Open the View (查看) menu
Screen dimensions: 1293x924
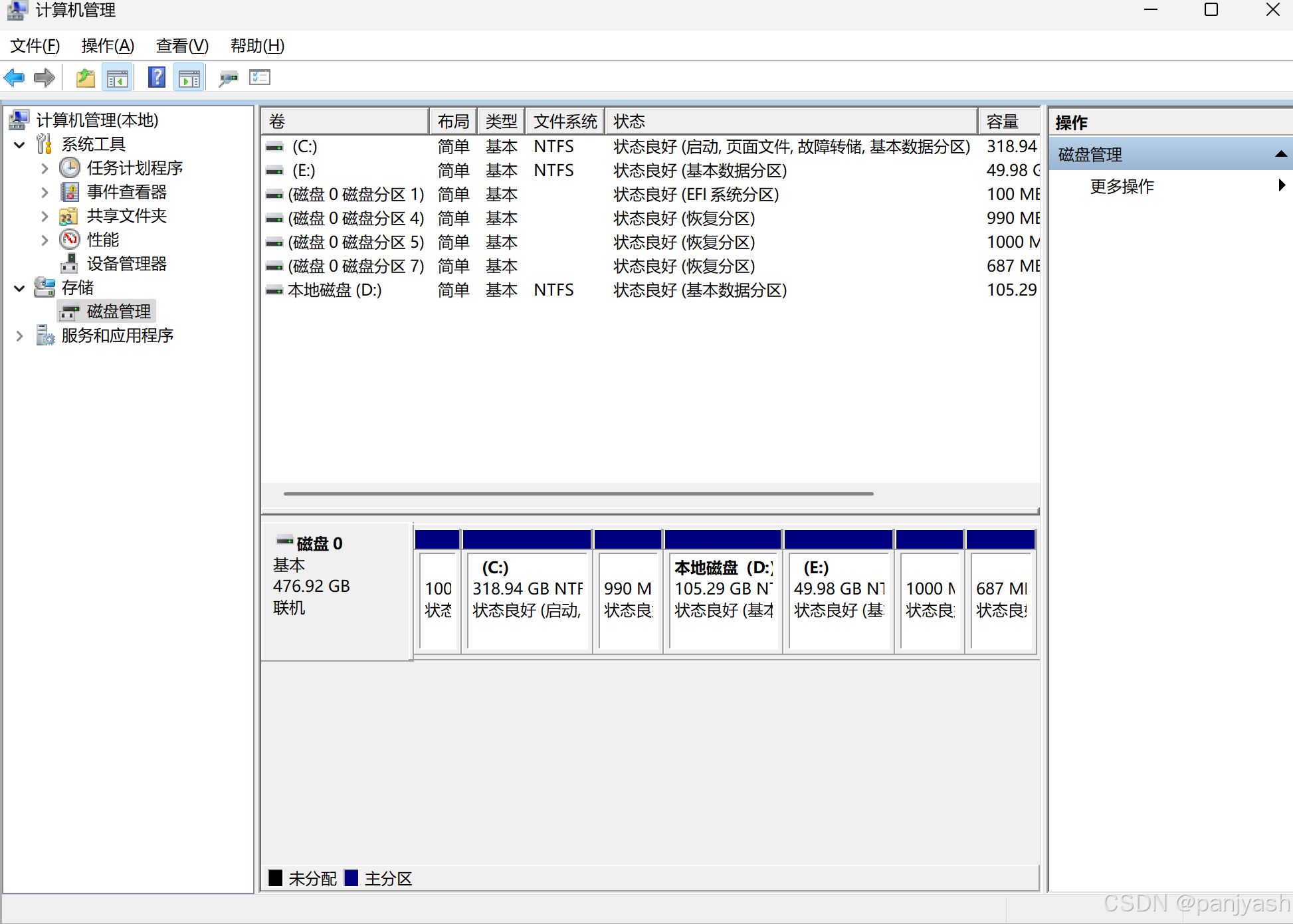point(182,46)
